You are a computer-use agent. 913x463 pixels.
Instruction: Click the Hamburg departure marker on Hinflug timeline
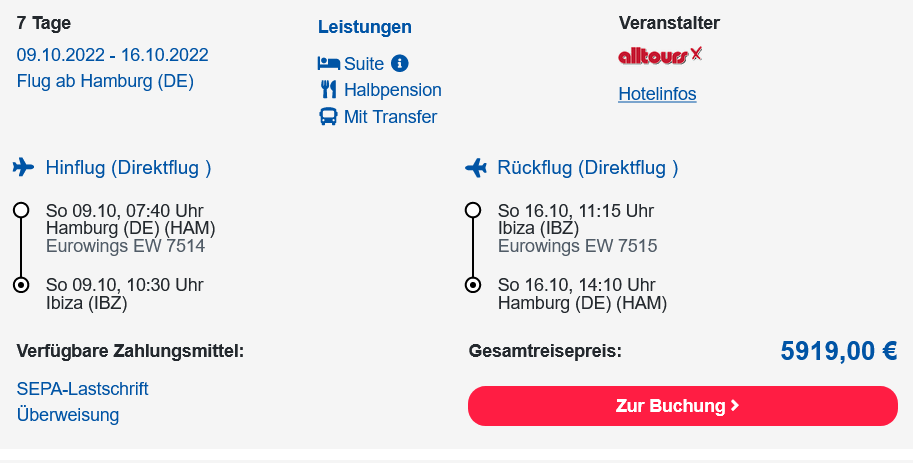point(22,210)
